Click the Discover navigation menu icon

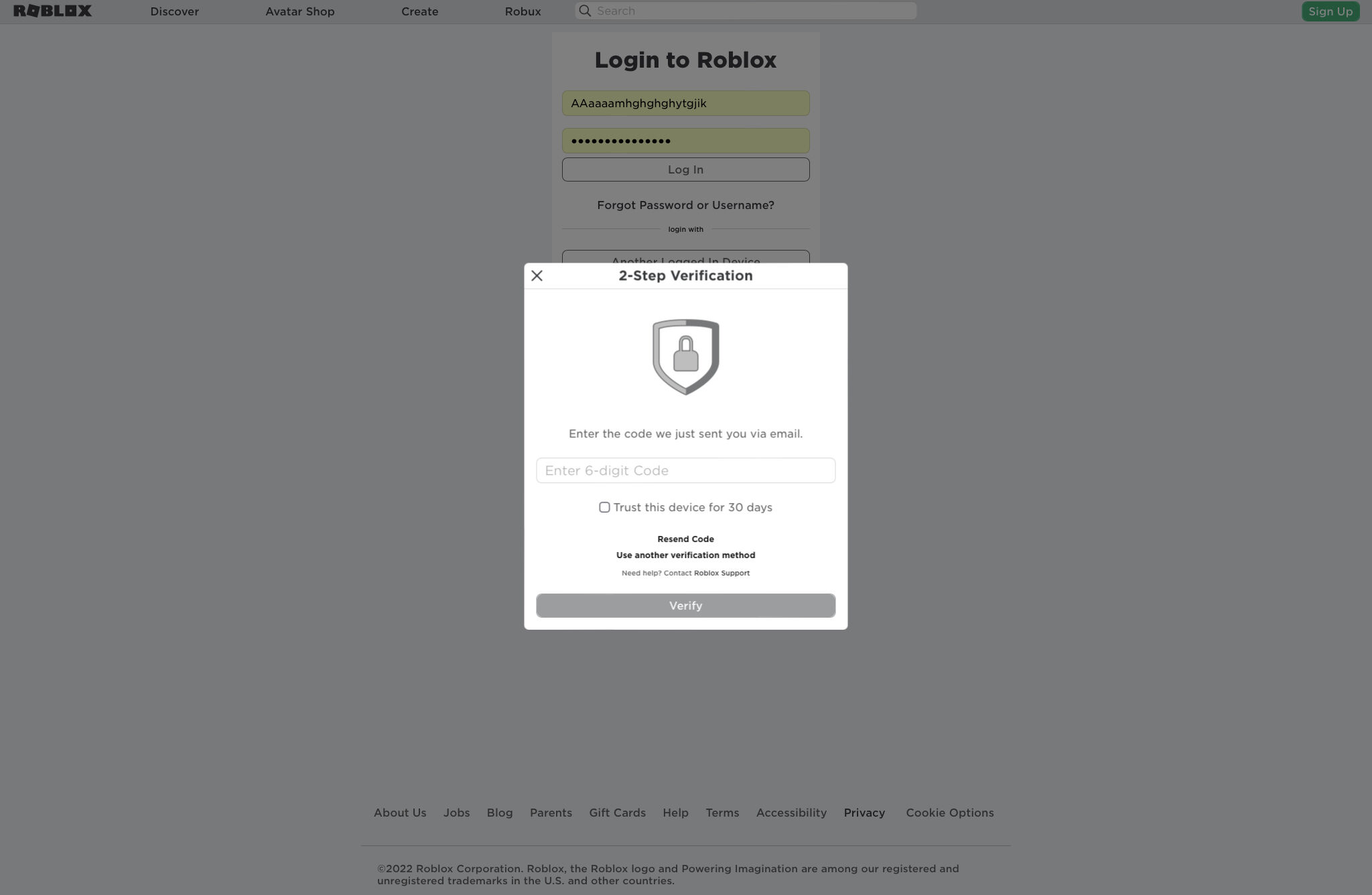pyautogui.click(x=174, y=11)
